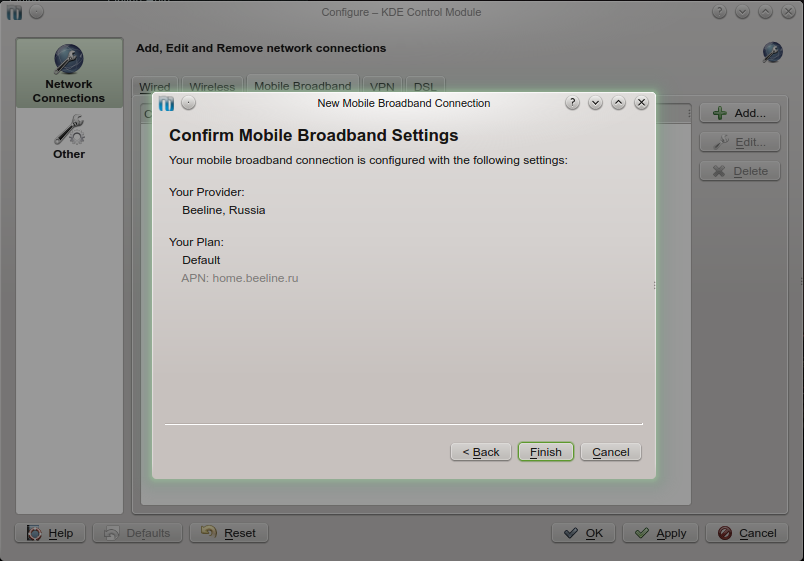Screen dimensions: 804x561
Task: Click the 'APN: home.beeline.ru' text
Action: tap(239, 278)
